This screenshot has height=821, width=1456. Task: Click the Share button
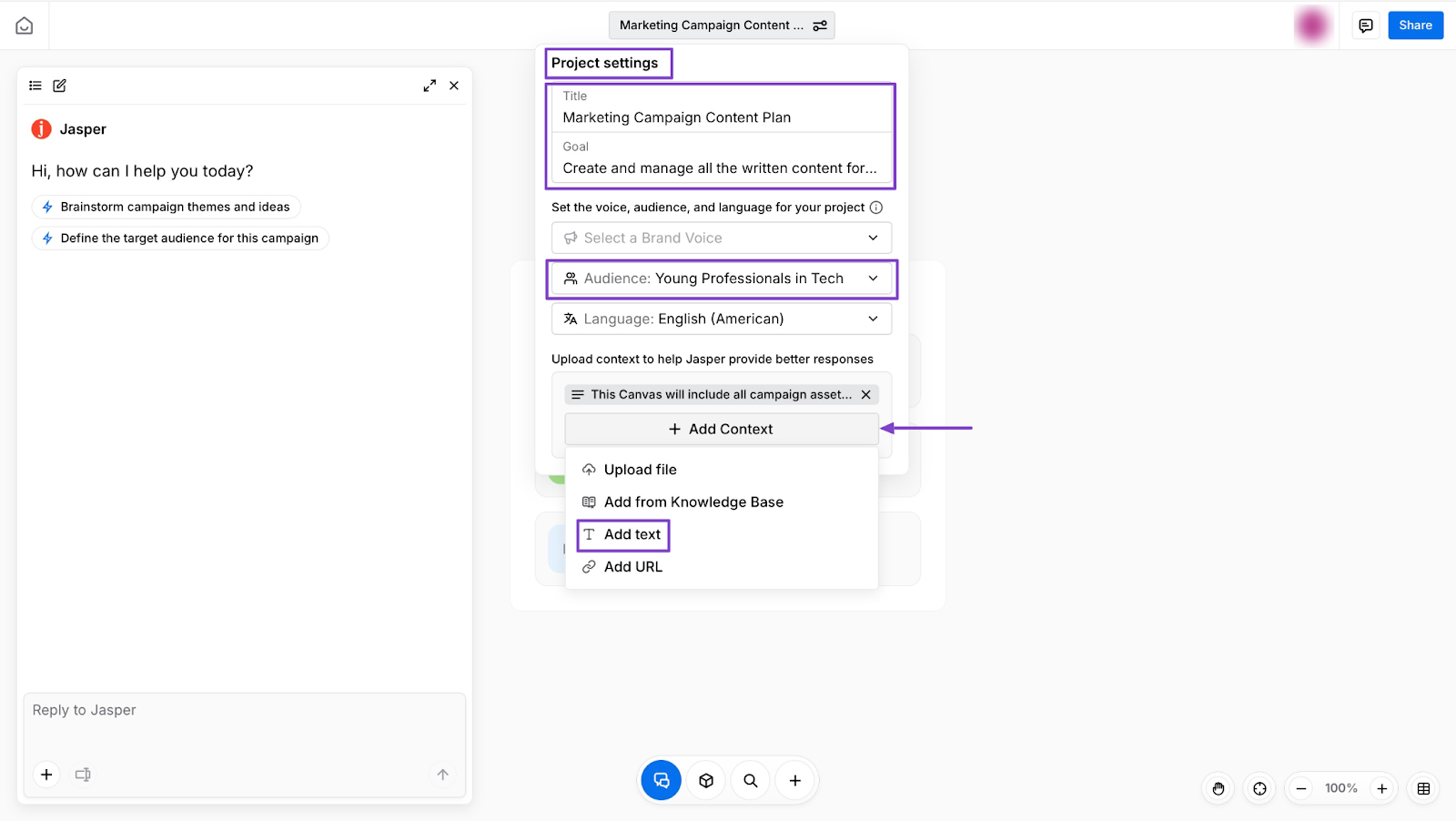click(1415, 25)
